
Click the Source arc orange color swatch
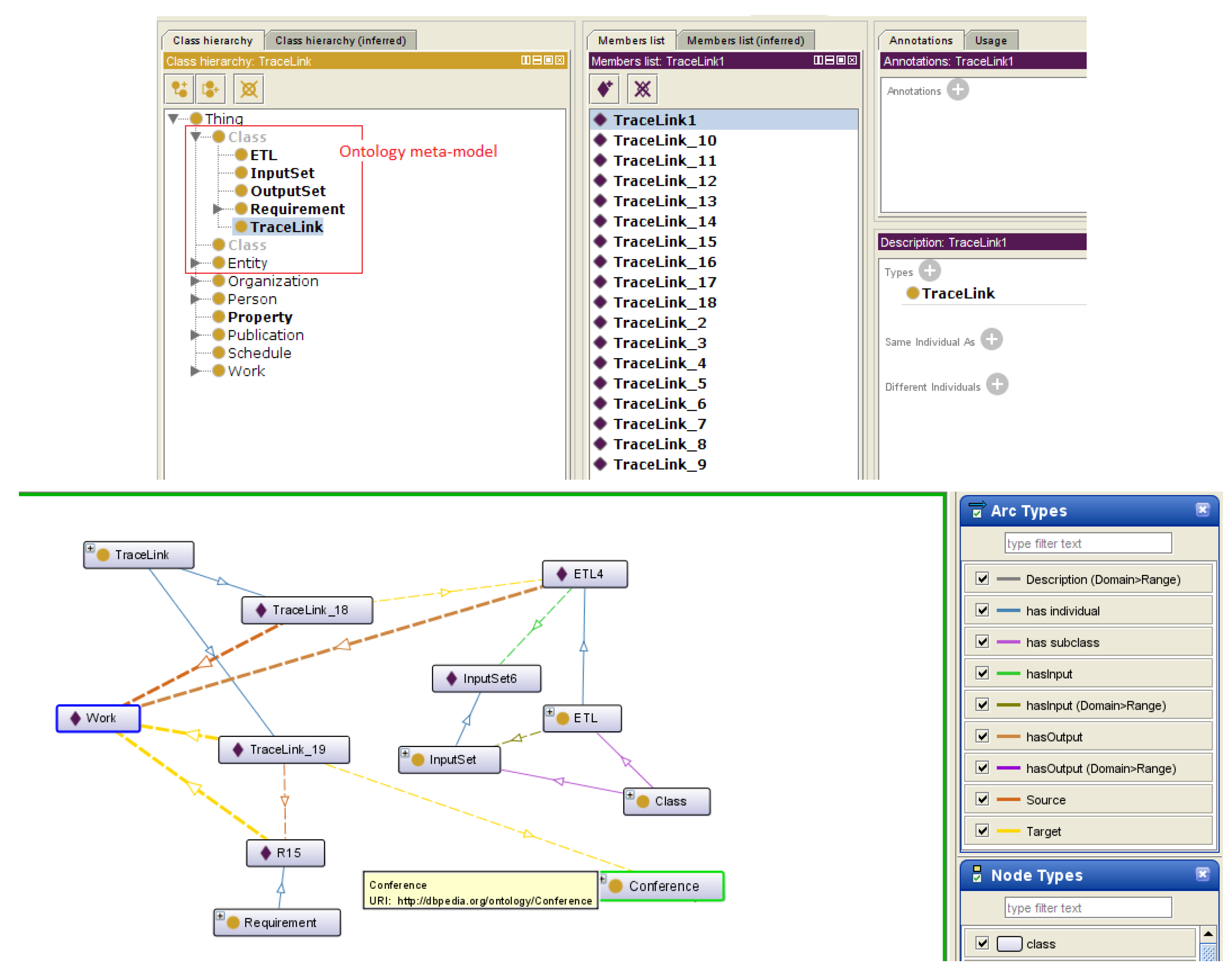1008,799
